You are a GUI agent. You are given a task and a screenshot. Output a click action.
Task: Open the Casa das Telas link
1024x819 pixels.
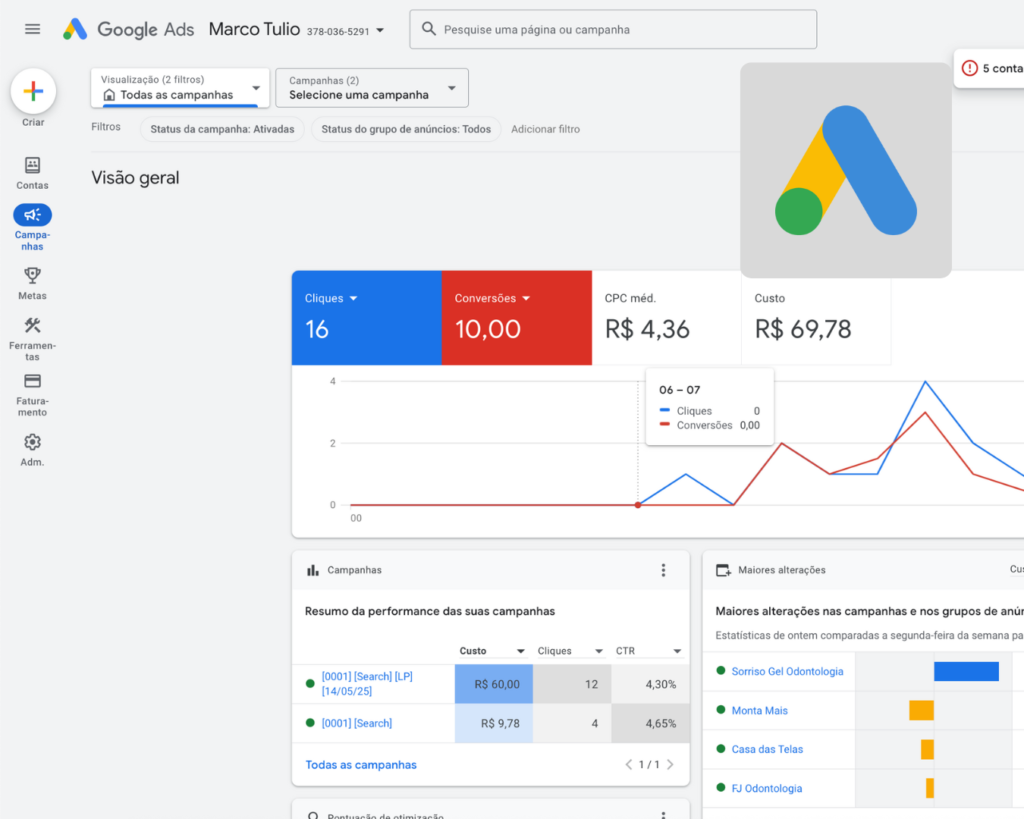tap(767, 749)
